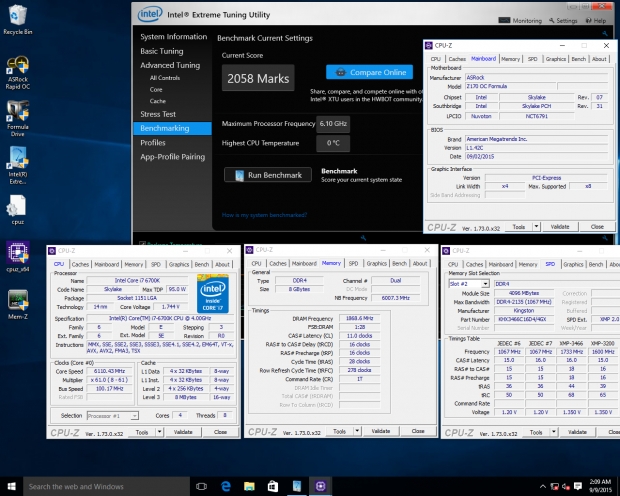Click the Compare Online button
Viewport: 620px width, 496px height.
pos(369,72)
